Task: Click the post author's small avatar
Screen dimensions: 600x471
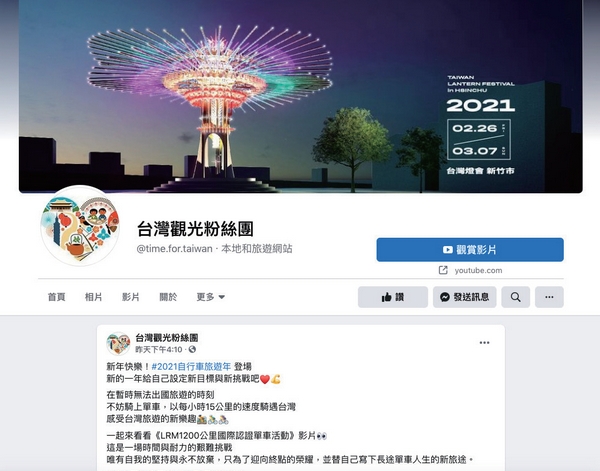Action: point(118,344)
